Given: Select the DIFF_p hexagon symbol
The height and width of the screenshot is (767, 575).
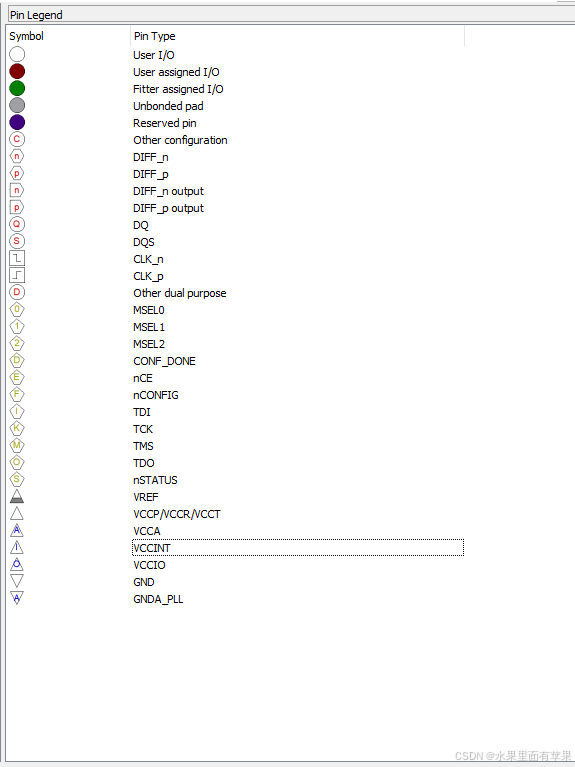Looking at the screenshot, I should click(17, 173).
